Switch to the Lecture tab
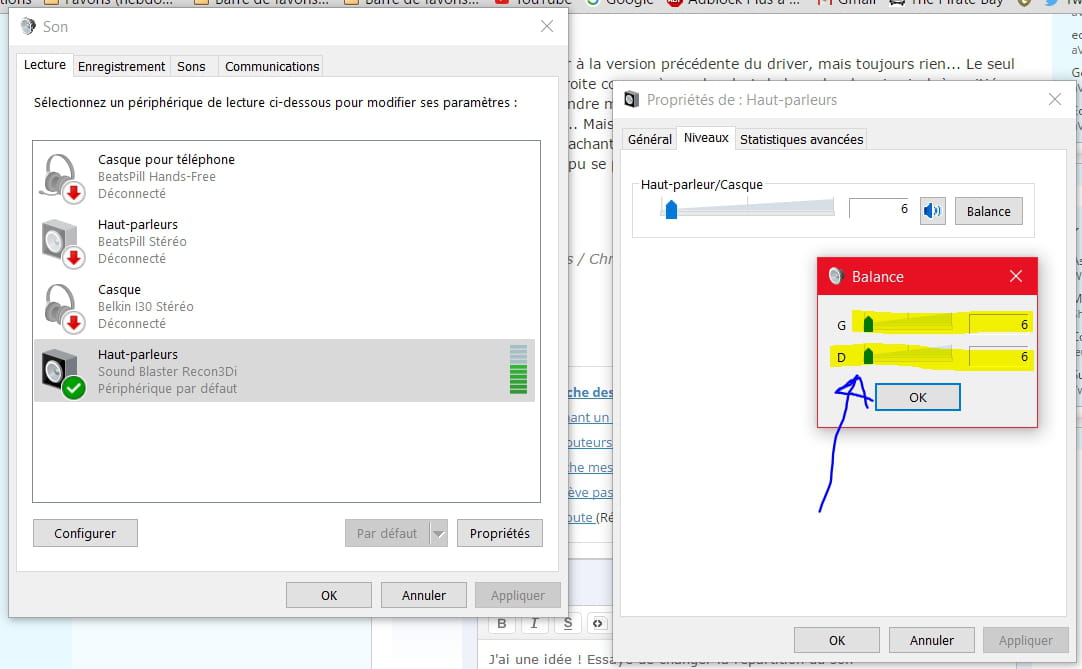The width and height of the screenshot is (1082, 669). click(45, 65)
